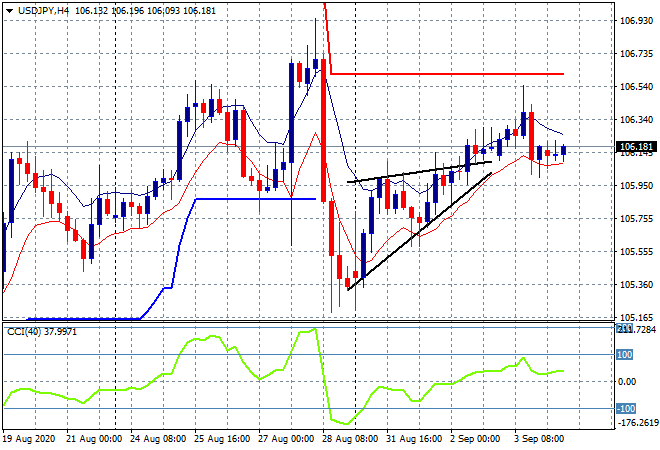Viewport: 660px width, 450px height.
Task: Click the CCI 0.00 level label
Action: 627,382
